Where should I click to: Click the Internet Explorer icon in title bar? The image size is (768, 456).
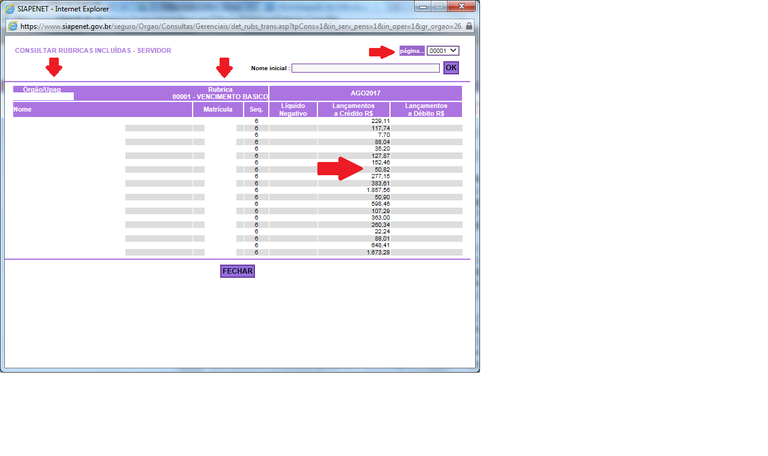point(9,8)
